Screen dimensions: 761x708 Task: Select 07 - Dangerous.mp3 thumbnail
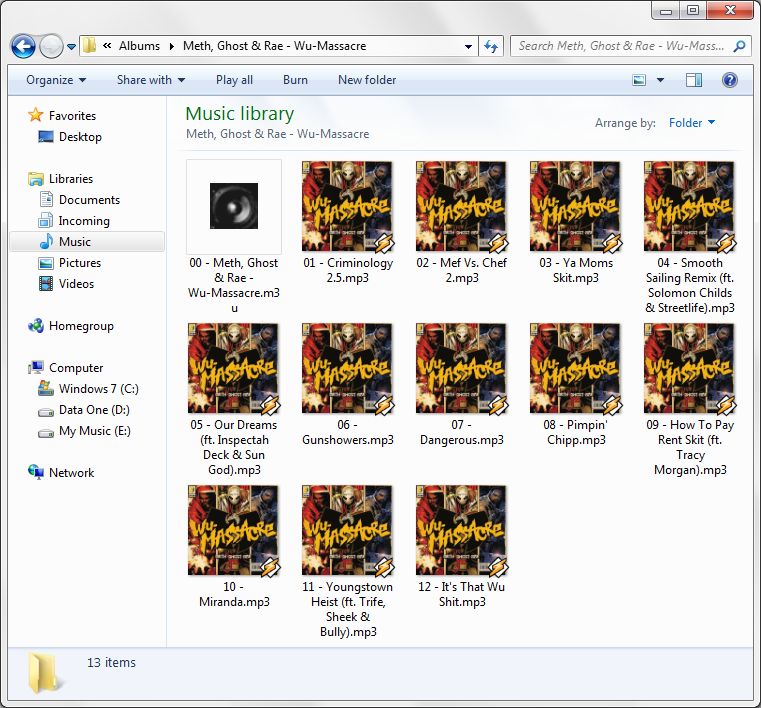[x=462, y=368]
